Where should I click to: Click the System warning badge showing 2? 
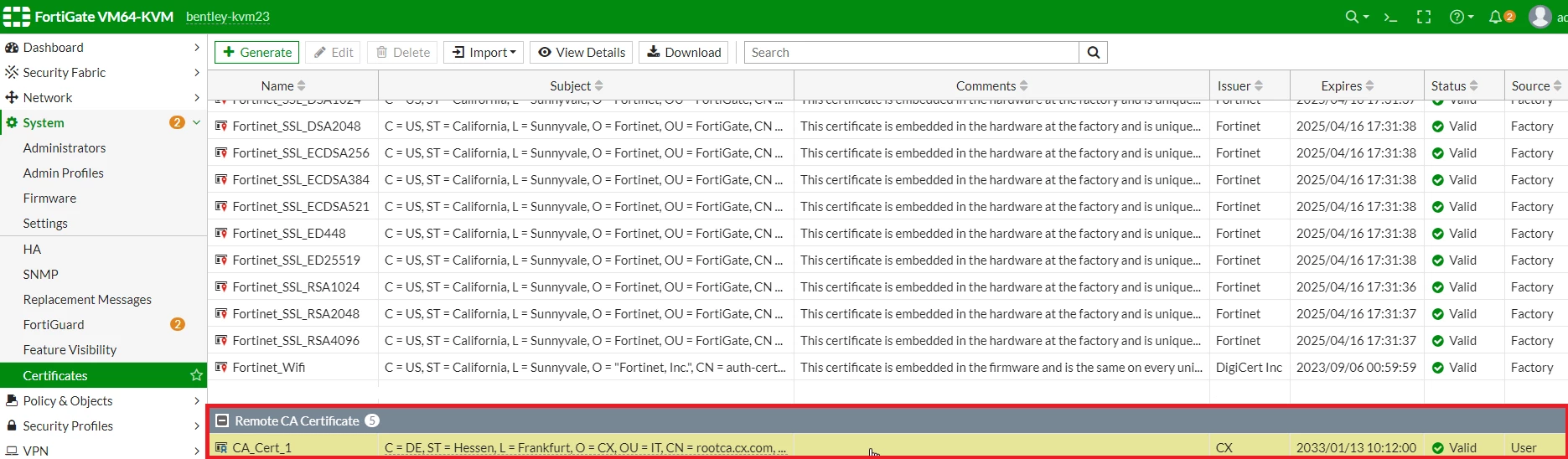[177, 122]
